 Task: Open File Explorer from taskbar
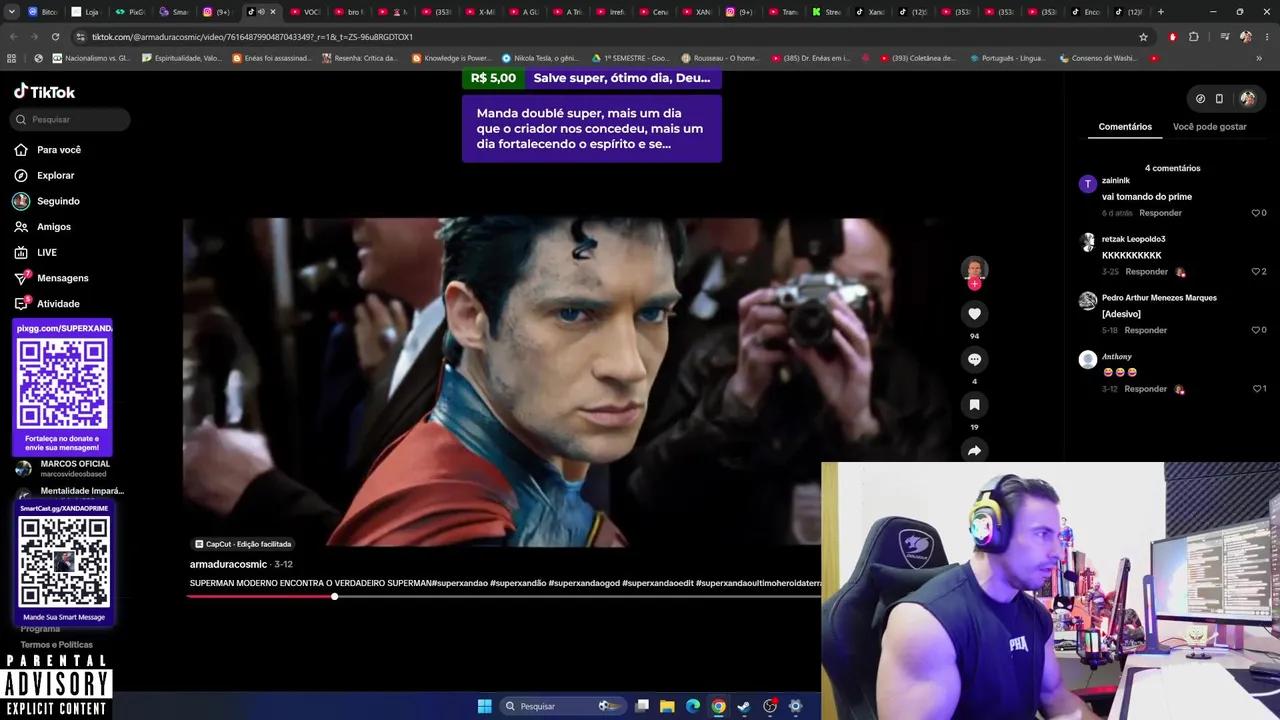(x=667, y=706)
